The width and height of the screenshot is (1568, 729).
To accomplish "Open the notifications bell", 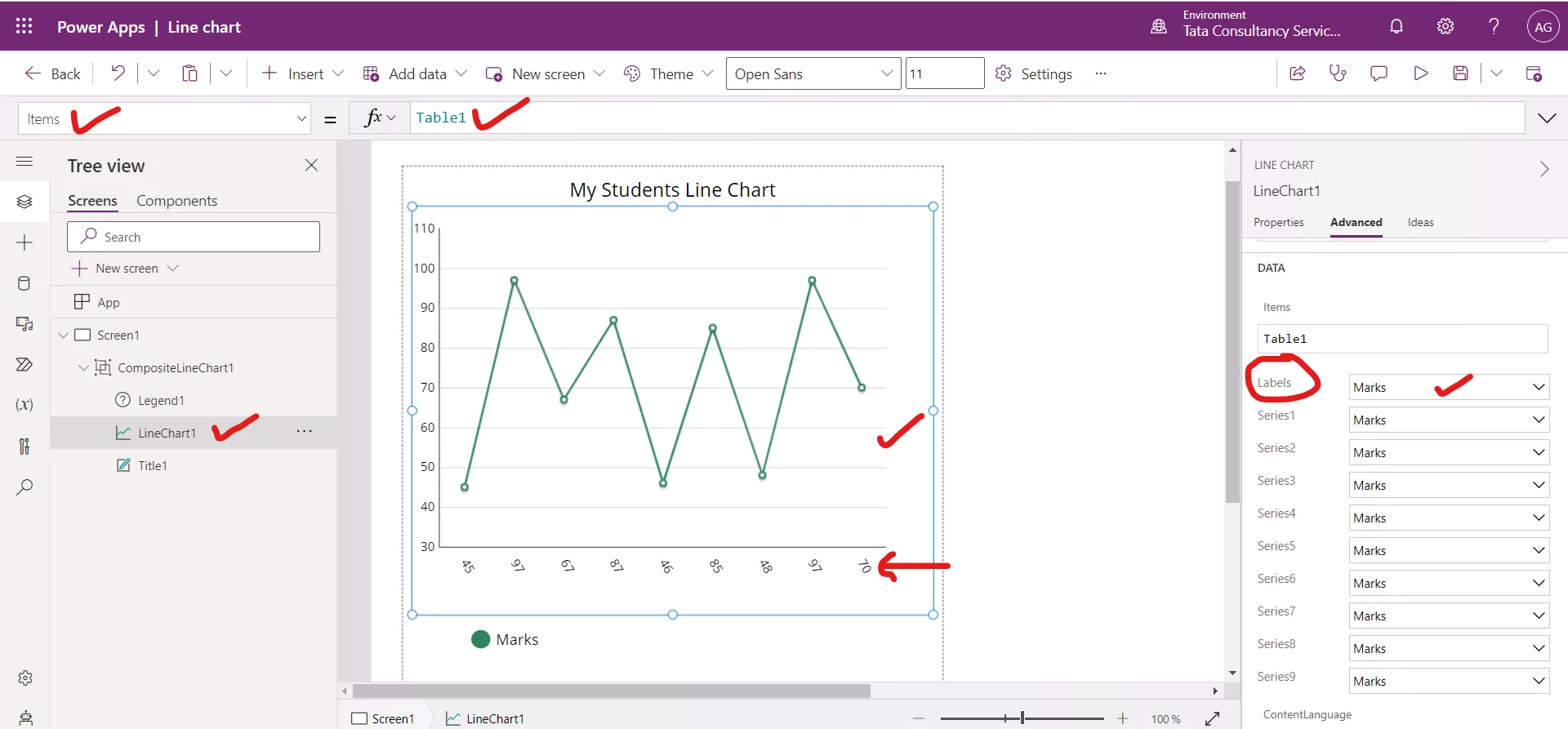I will 1396,26.
